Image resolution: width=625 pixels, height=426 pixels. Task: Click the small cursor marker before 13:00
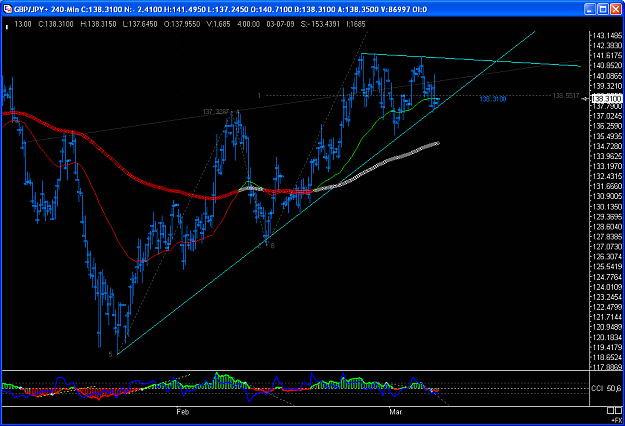[7, 27]
